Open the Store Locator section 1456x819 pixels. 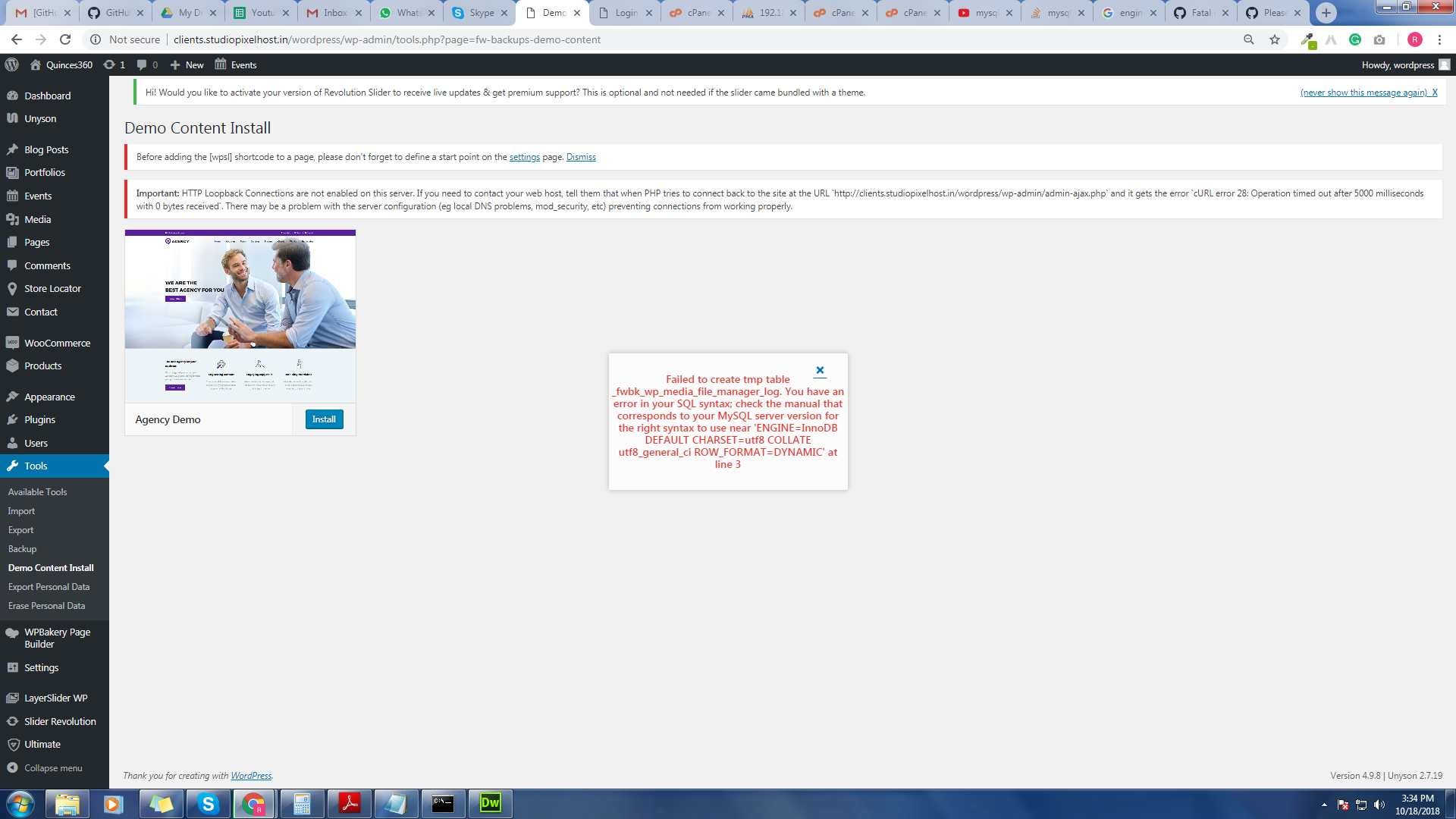[52, 288]
